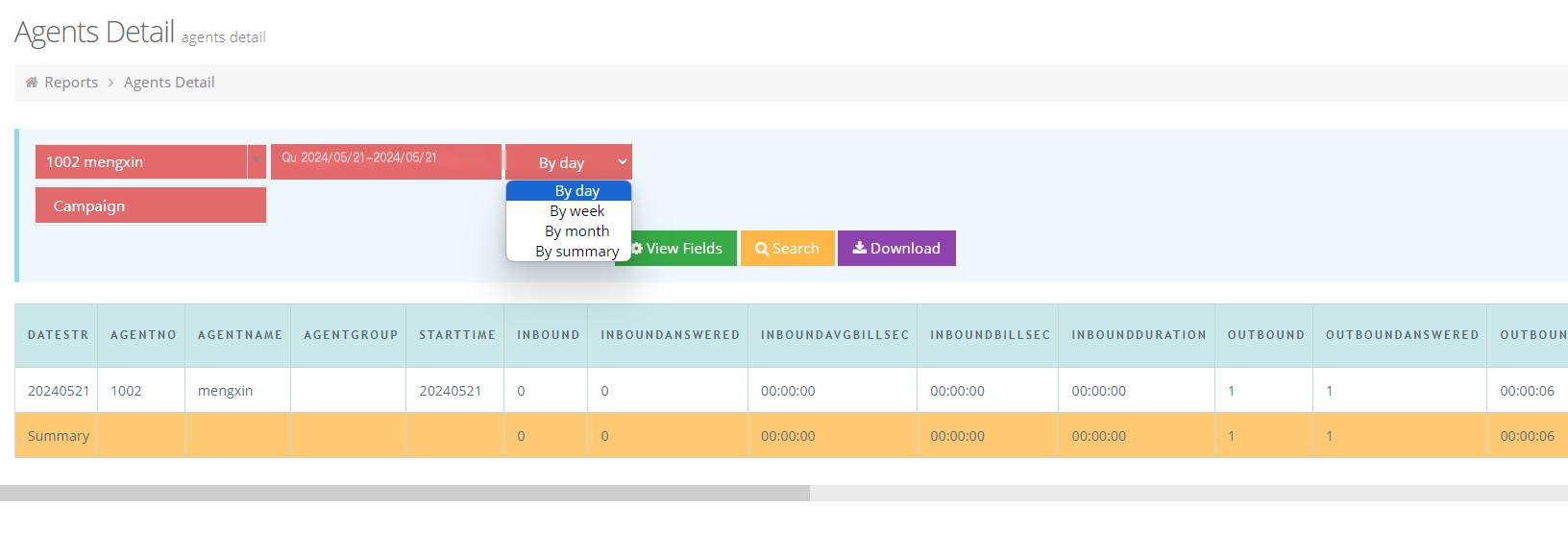The image size is (1568, 556).
Task: Click the magnifier icon on Search button
Action: [762, 249]
